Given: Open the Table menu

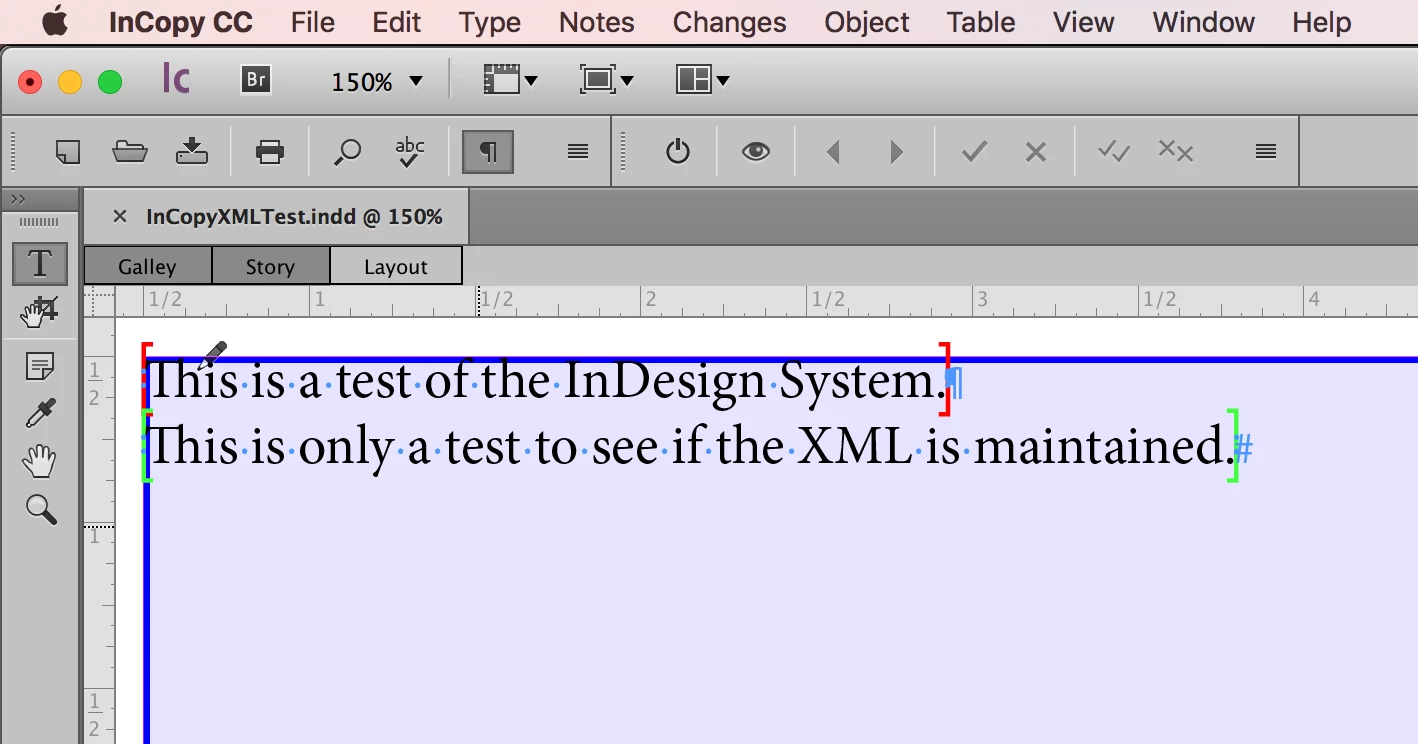Looking at the screenshot, I should pyautogui.click(x=981, y=22).
